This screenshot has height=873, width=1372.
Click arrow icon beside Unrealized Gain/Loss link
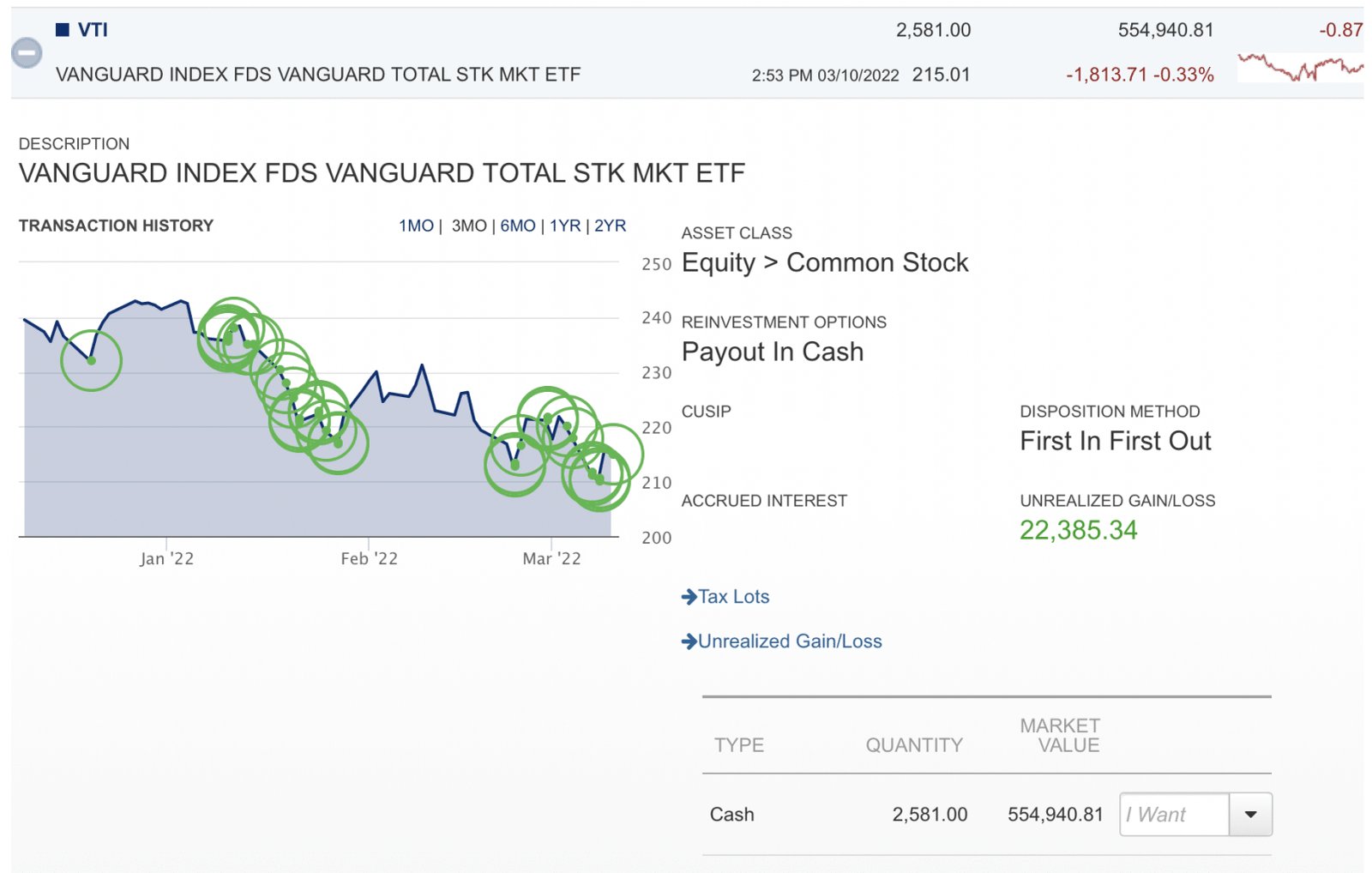689,641
